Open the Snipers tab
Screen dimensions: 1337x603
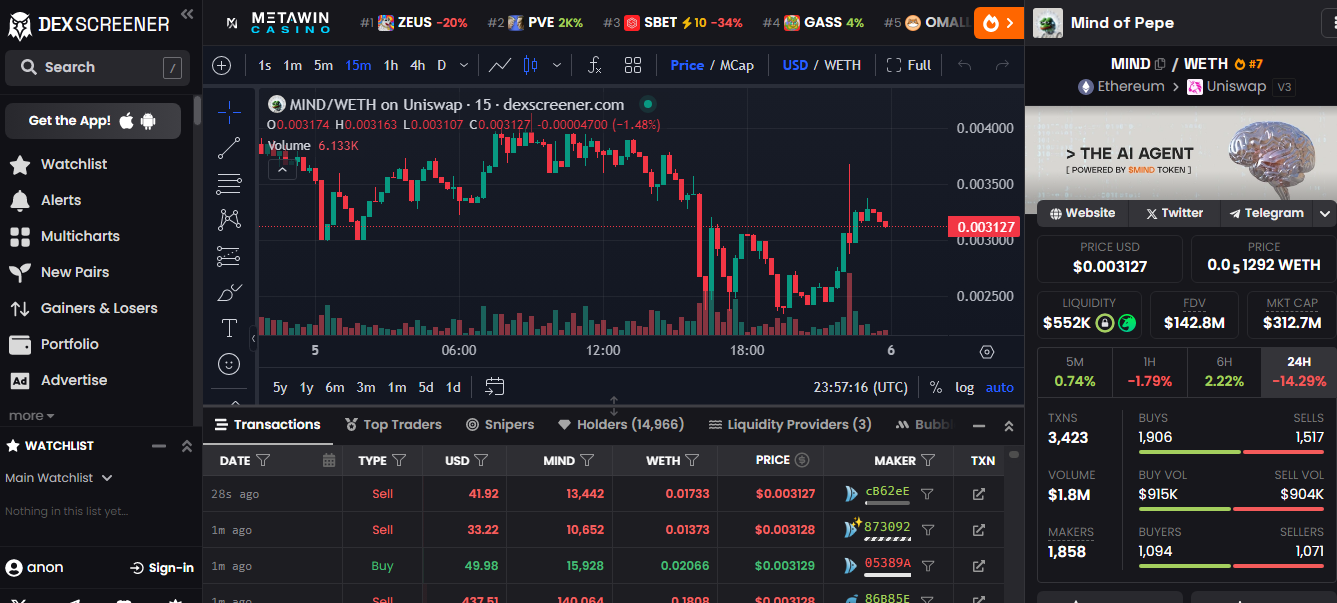[500, 424]
